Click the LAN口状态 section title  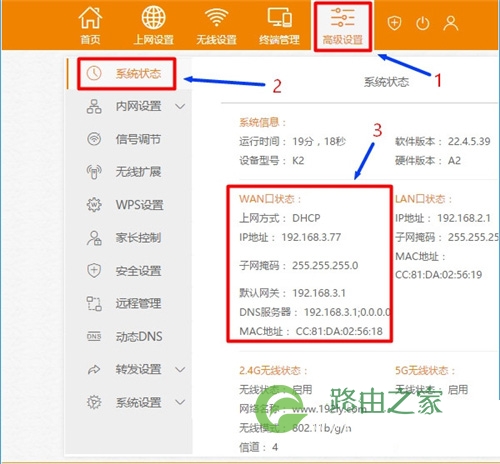point(423,199)
